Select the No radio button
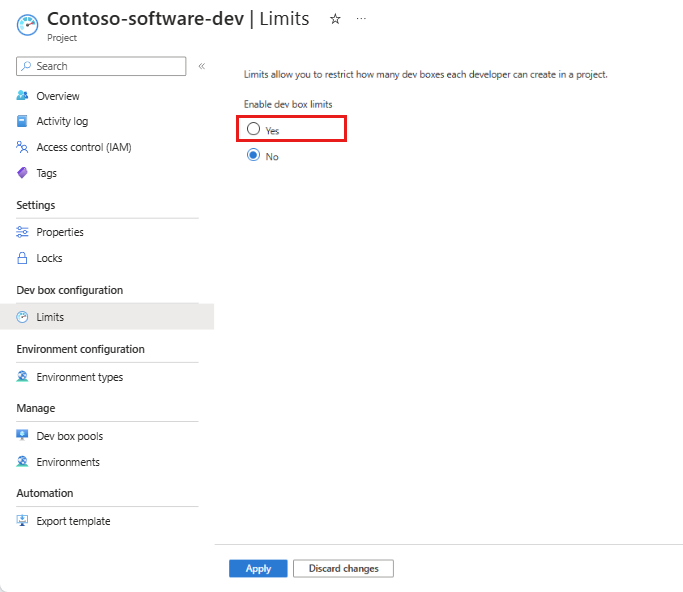 tap(254, 155)
